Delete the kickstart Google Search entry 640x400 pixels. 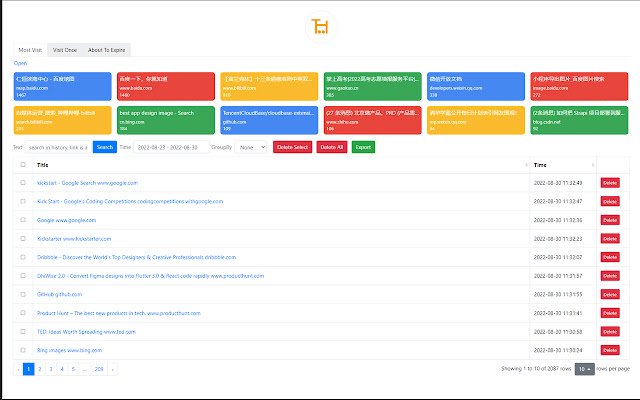point(610,183)
